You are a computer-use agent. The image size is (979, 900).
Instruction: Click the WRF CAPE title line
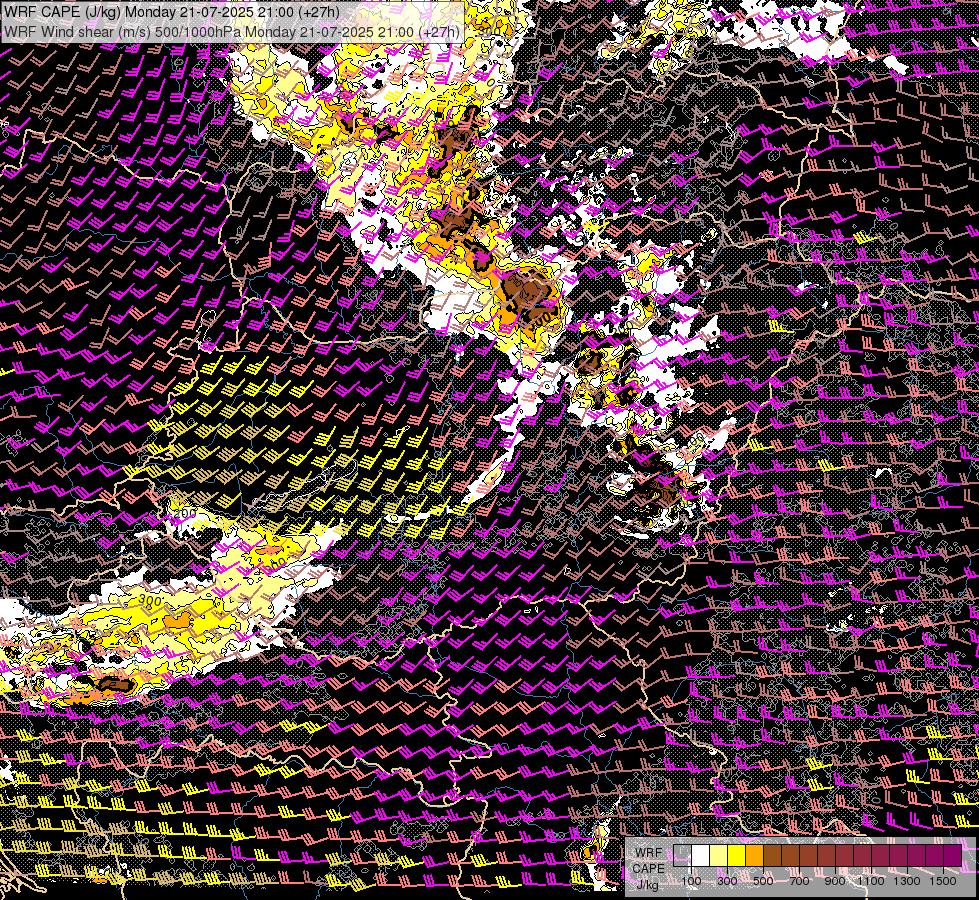[172, 12]
